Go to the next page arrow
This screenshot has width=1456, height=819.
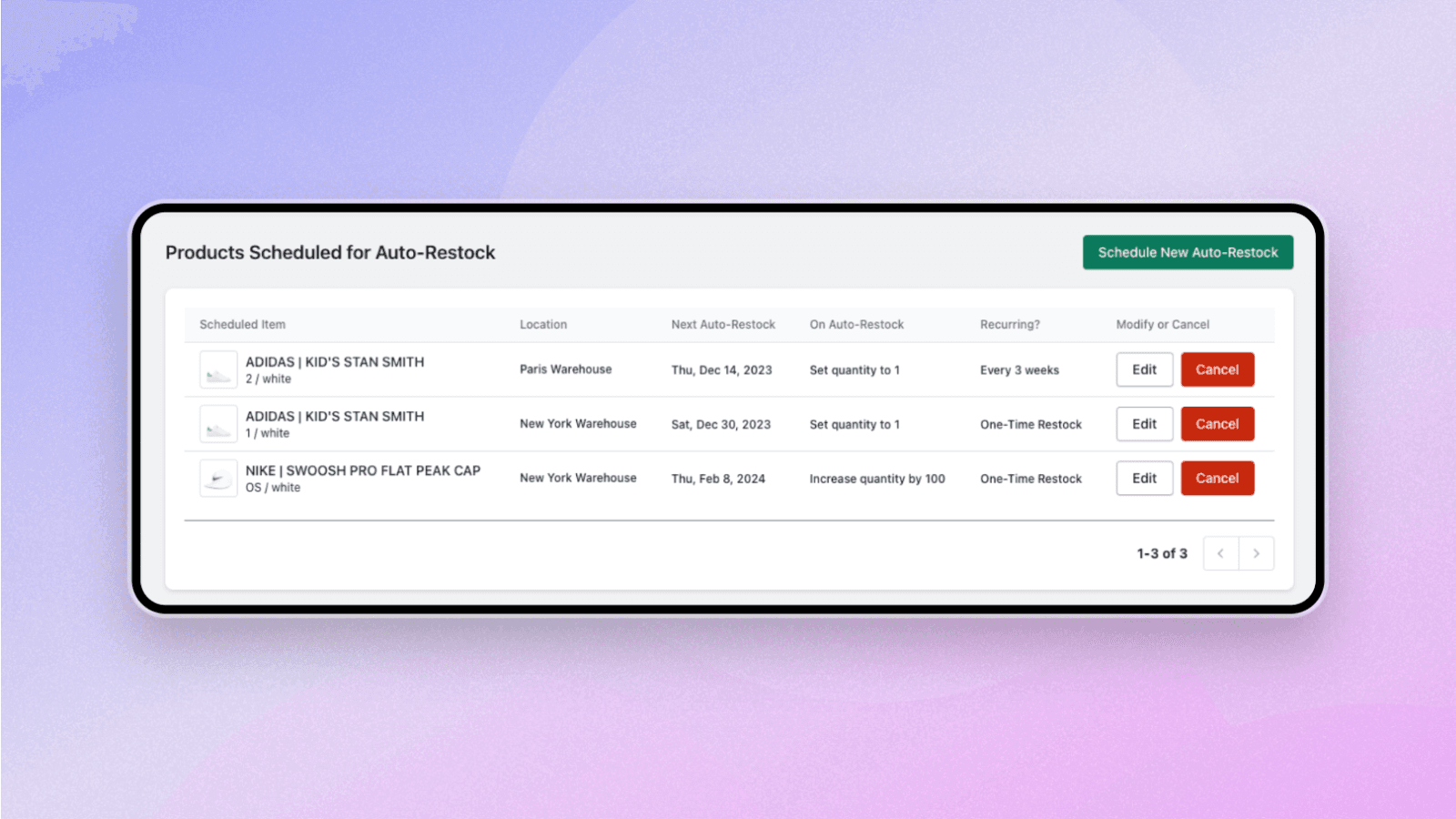[1256, 553]
